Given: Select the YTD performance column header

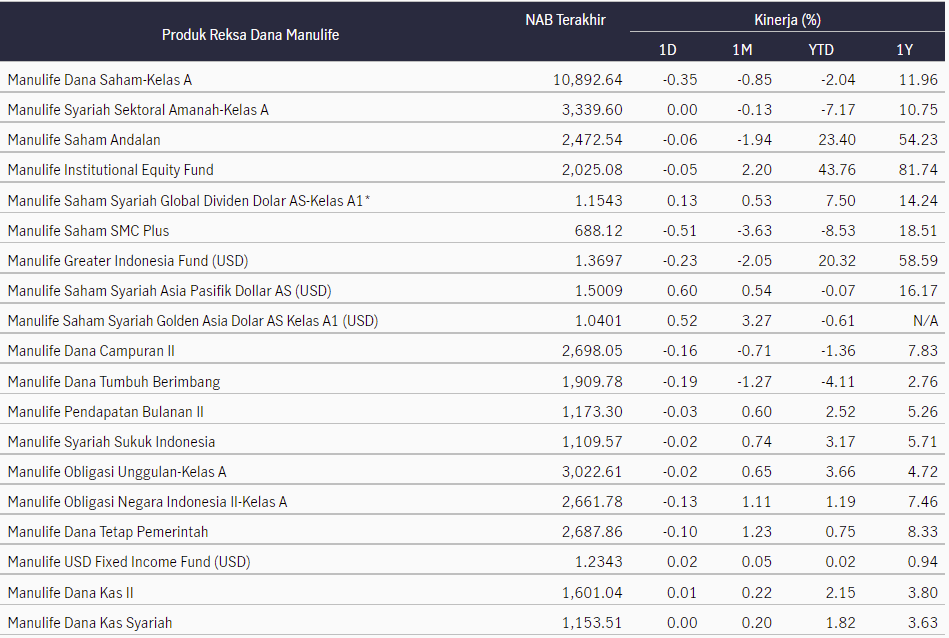Looking at the screenshot, I should point(821,50).
